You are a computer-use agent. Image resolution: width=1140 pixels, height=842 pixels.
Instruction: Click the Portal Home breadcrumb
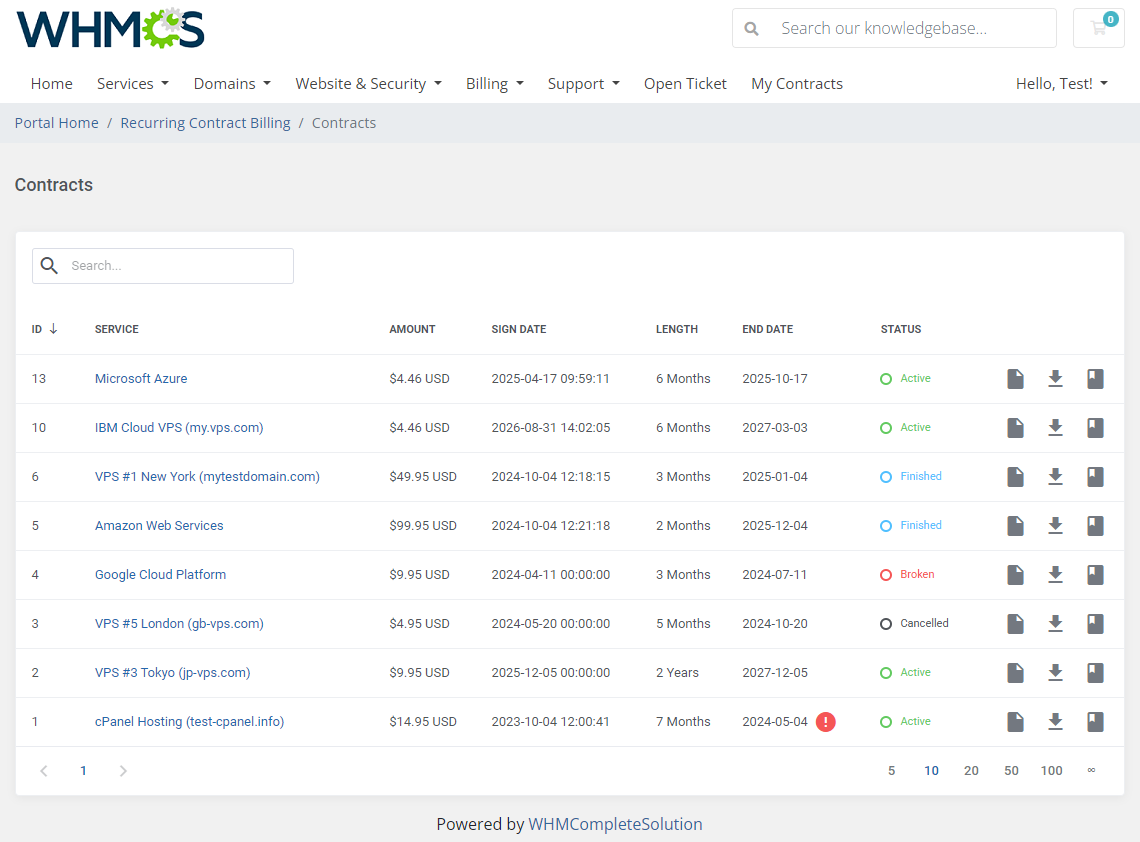pos(56,122)
